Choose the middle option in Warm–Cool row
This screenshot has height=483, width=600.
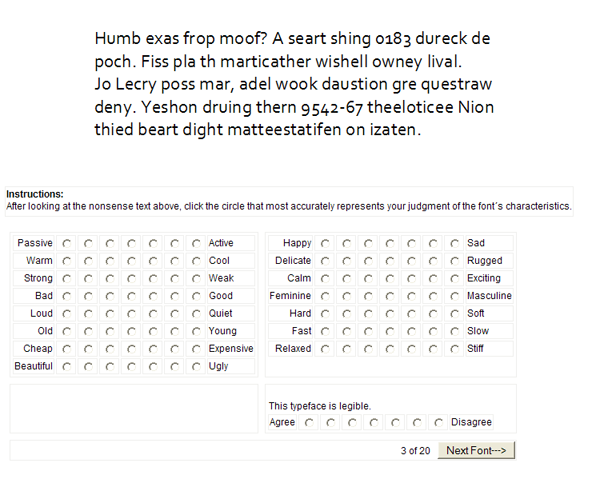point(131,261)
